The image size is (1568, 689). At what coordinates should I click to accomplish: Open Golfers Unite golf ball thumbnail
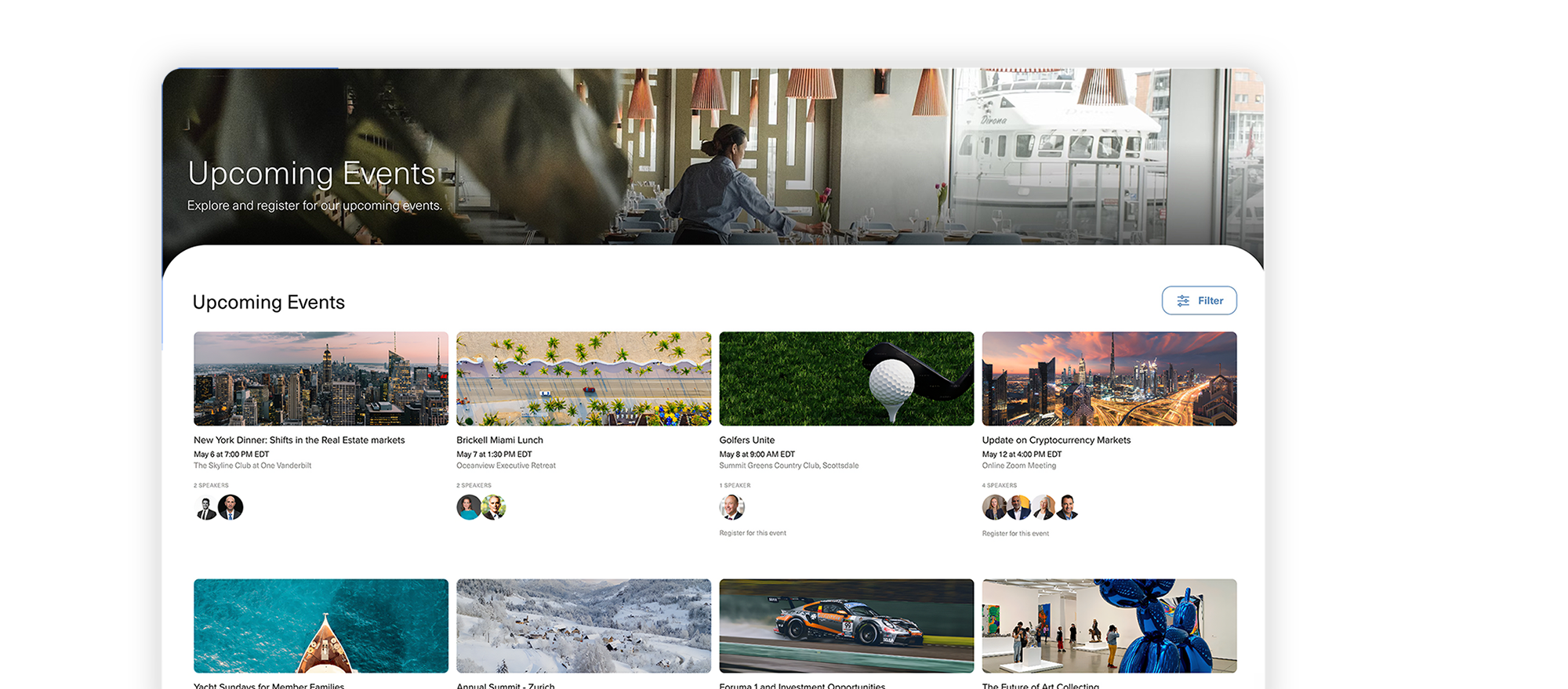(846, 379)
